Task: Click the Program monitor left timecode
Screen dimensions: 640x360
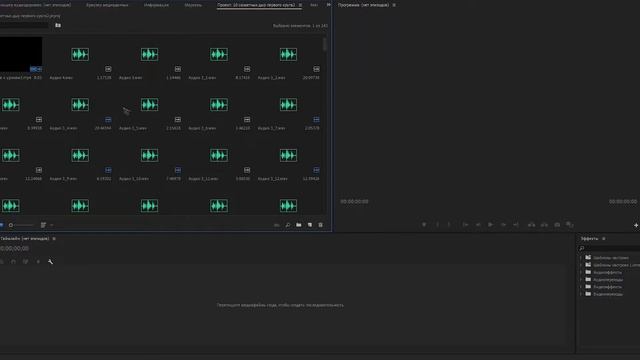Action: (x=354, y=202)
